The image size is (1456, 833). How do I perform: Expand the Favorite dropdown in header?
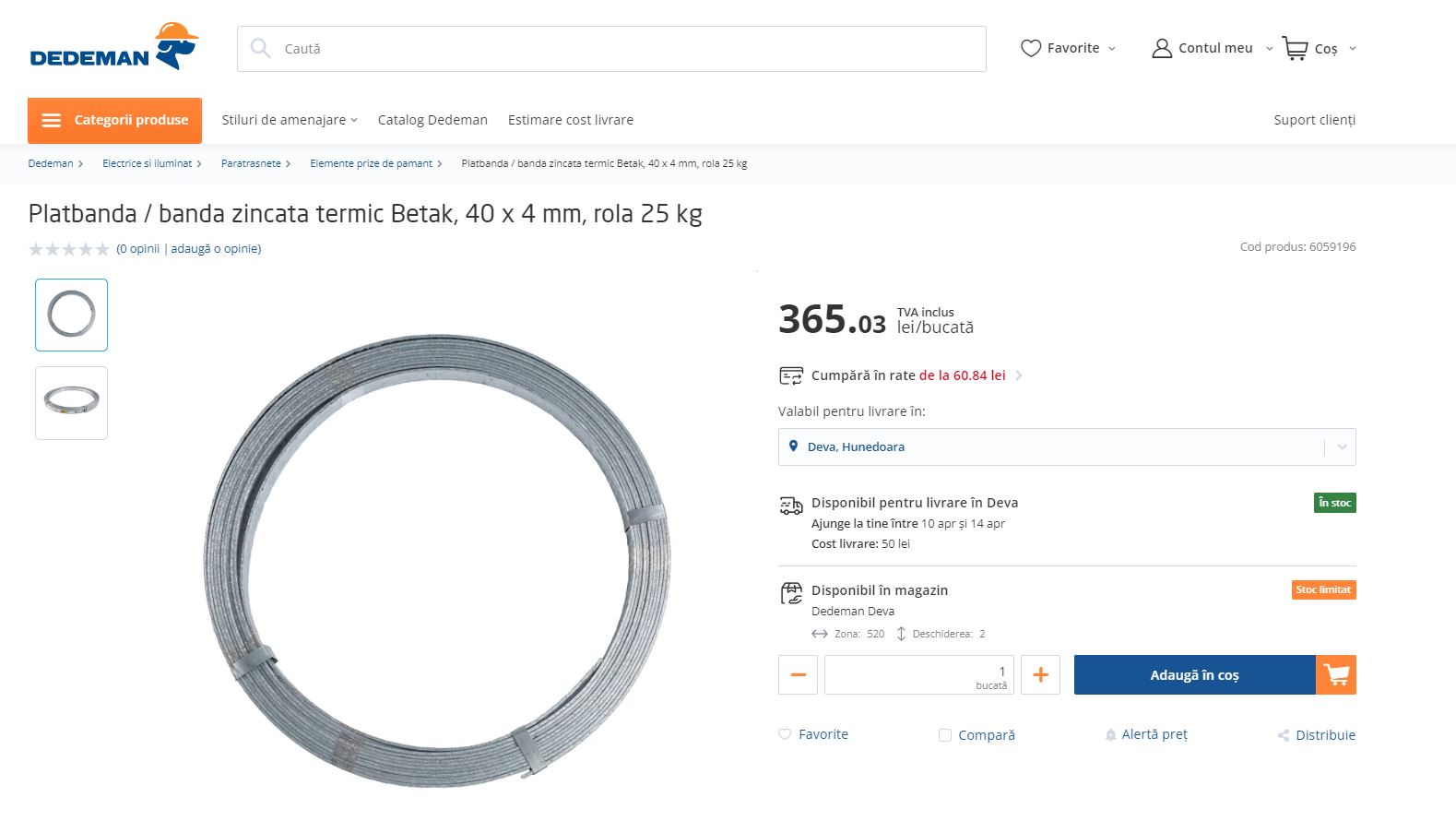(x=1112, y=48)
